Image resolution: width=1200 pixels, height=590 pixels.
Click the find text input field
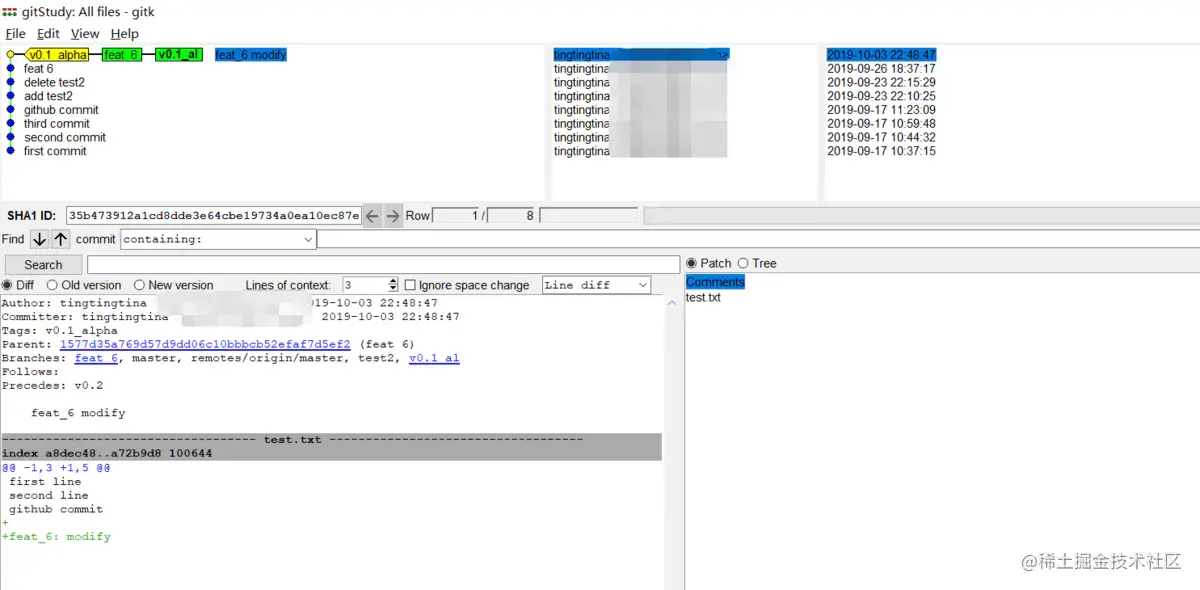coord(758,239)
